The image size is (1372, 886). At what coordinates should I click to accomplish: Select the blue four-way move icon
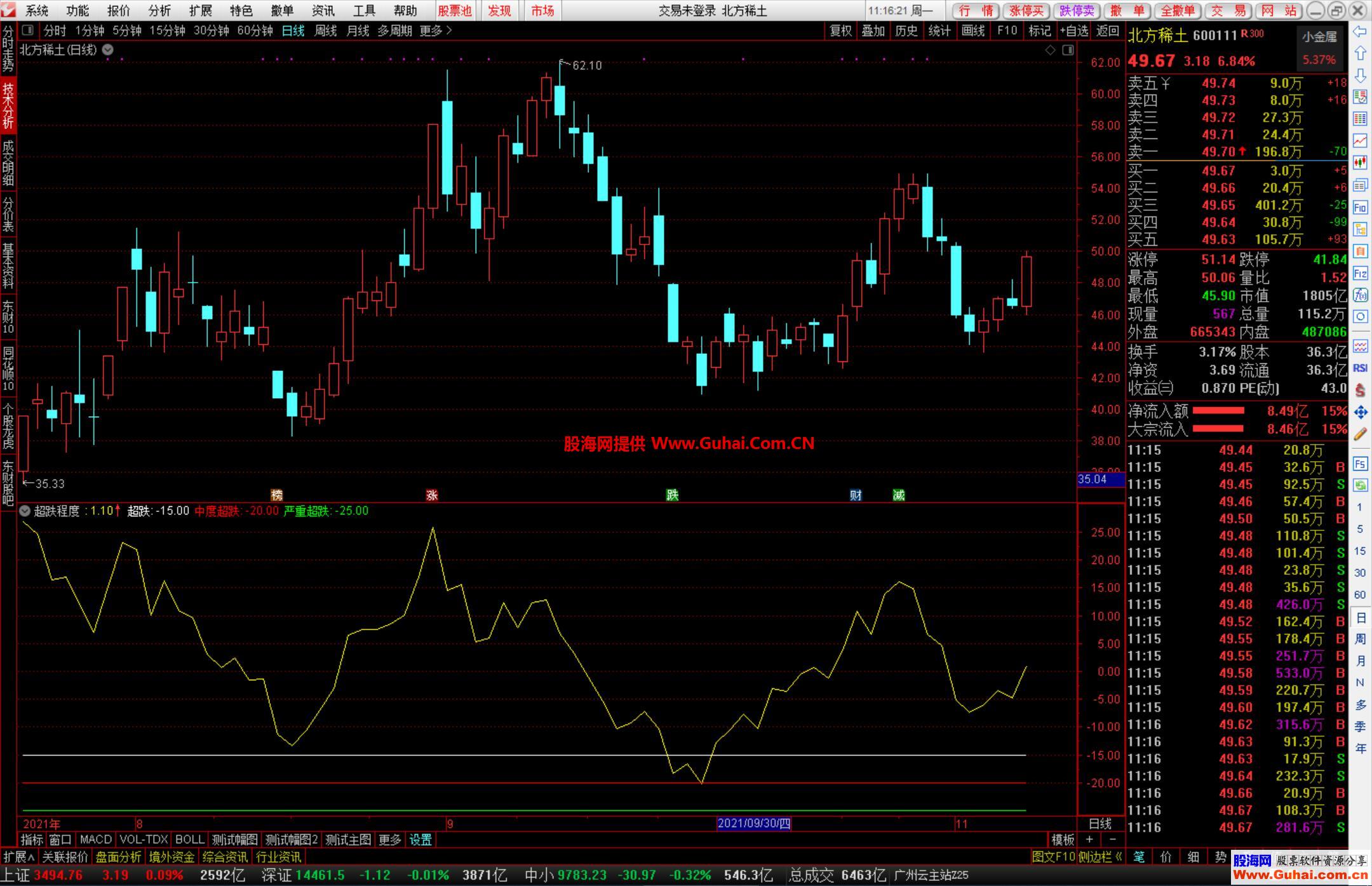point(1360,412)
